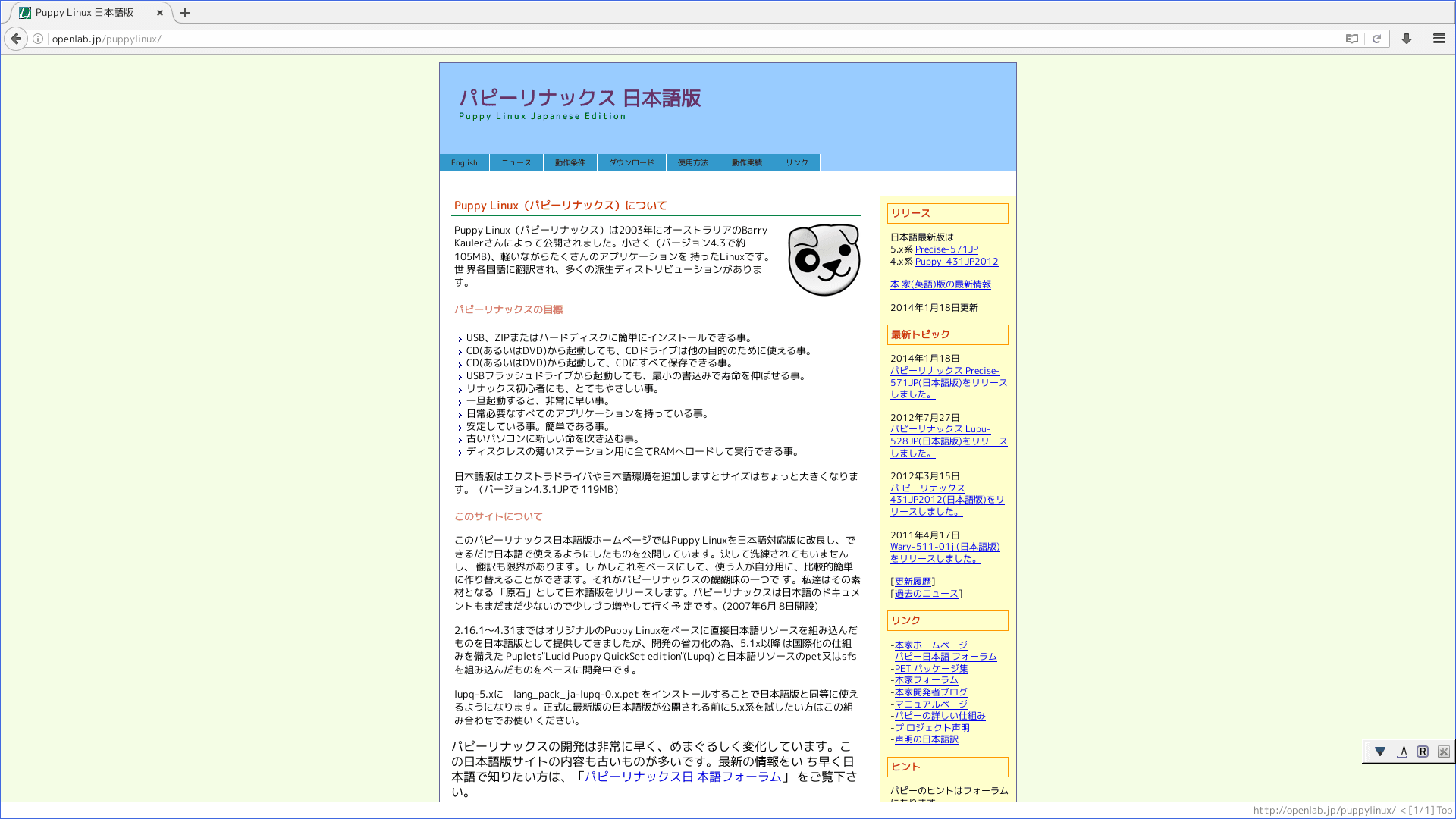Open the ニュース navigation tab
The height and width of the screenshot is (819, 1456).
516,162
